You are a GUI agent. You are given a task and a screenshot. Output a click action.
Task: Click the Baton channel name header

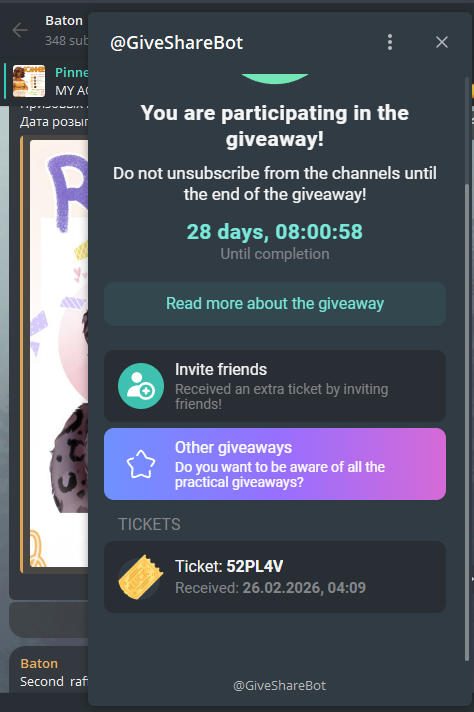pyautogui.click(x=64, y=21)
